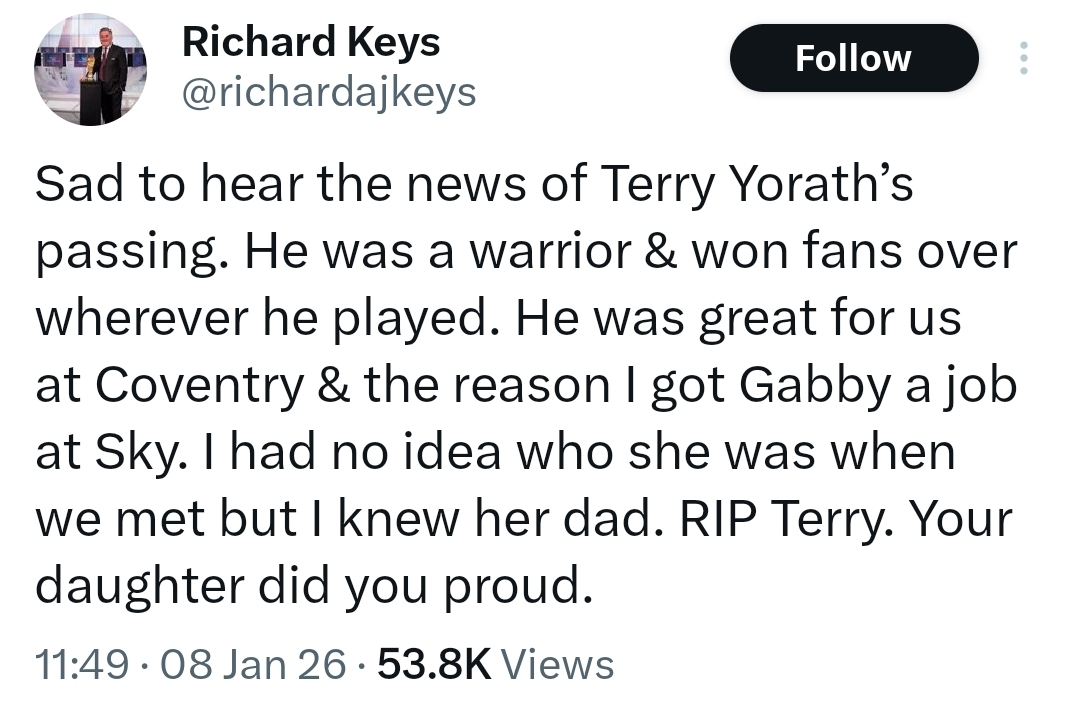Click the words Terry Yorath's in the tweet
The image size is (1080, 718).
tap(757, 186)
